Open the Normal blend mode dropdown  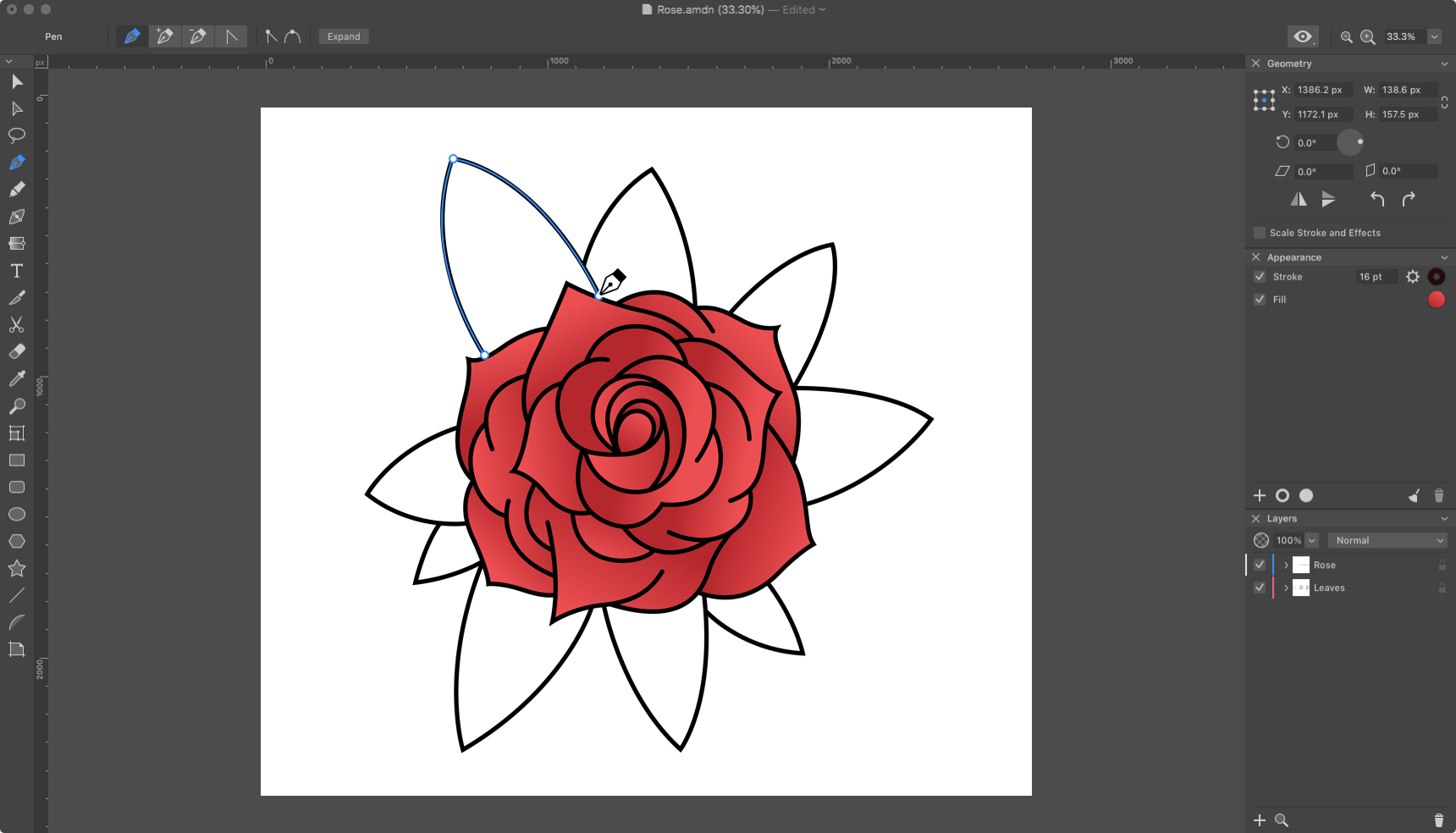click(1387, 540)
